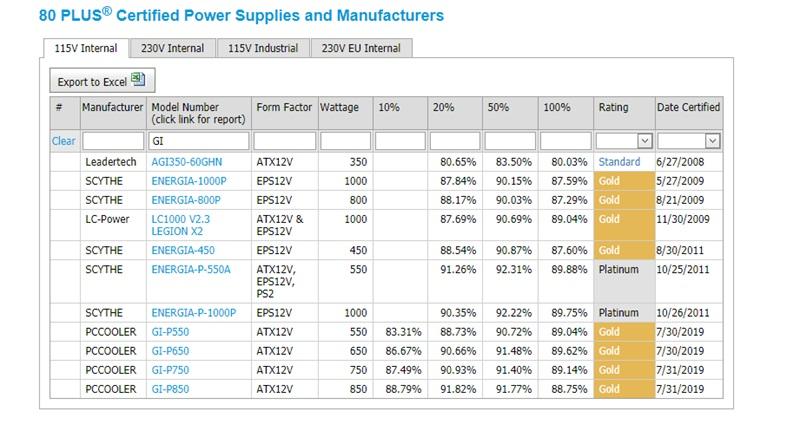Screen dimensions: 800x431
Task: Click the 88.79% value for GI-P850
Action: pyautogui.click(x=403, y=389)
